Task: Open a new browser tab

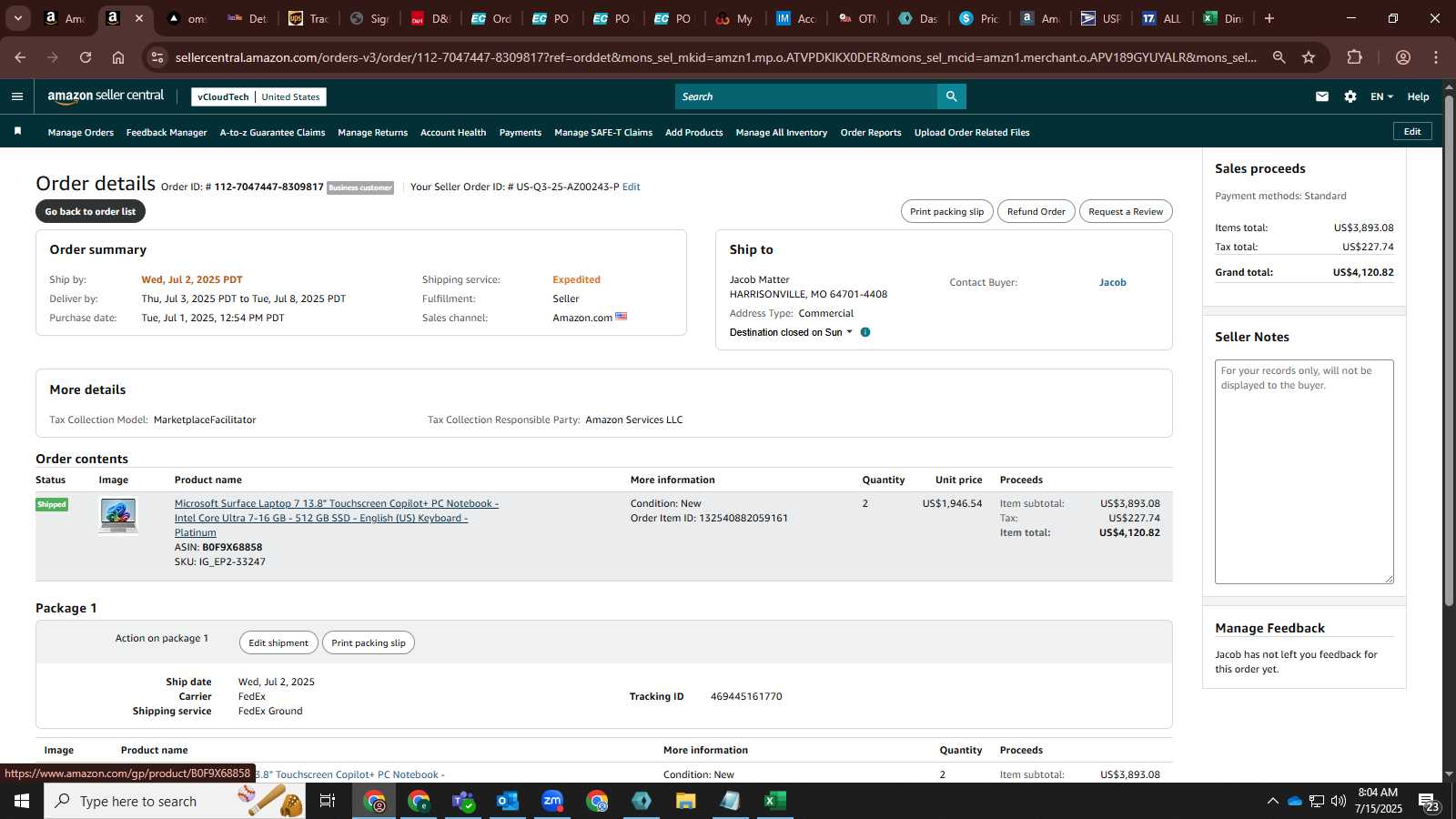Action: click(1269, 18)
